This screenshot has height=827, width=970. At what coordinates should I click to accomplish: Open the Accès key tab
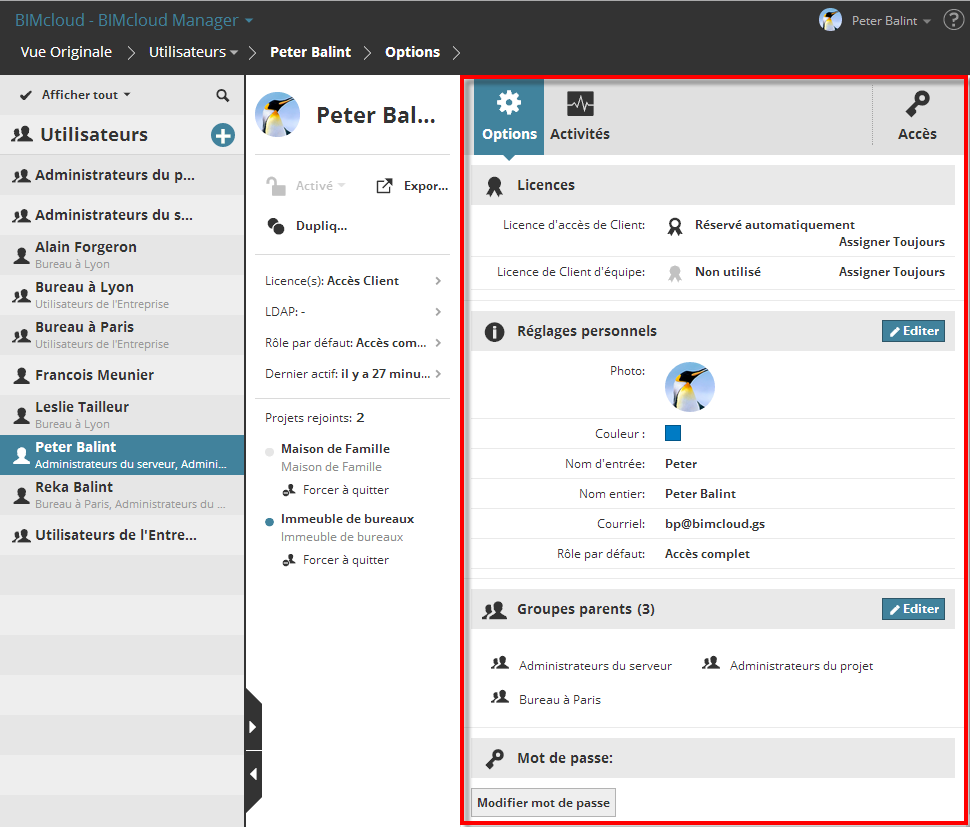[917, 116]
